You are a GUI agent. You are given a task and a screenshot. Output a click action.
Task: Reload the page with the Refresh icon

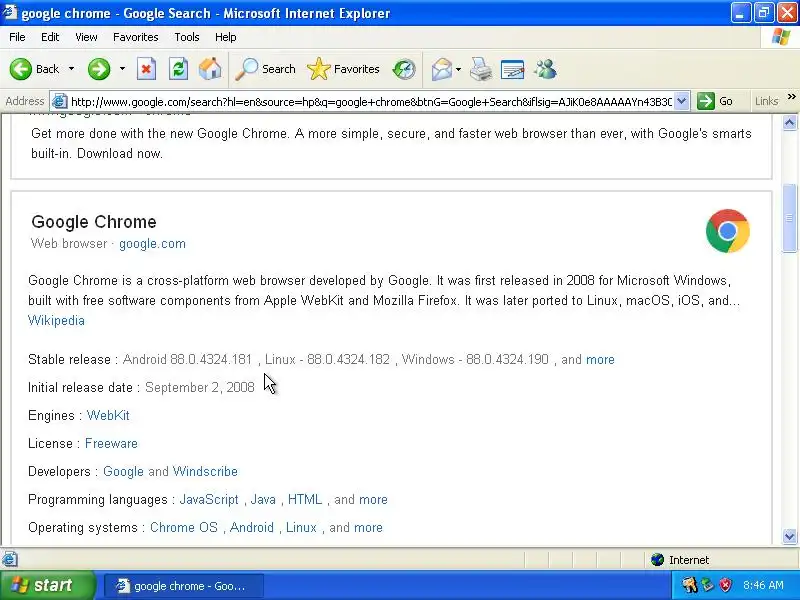click(179, 69)
